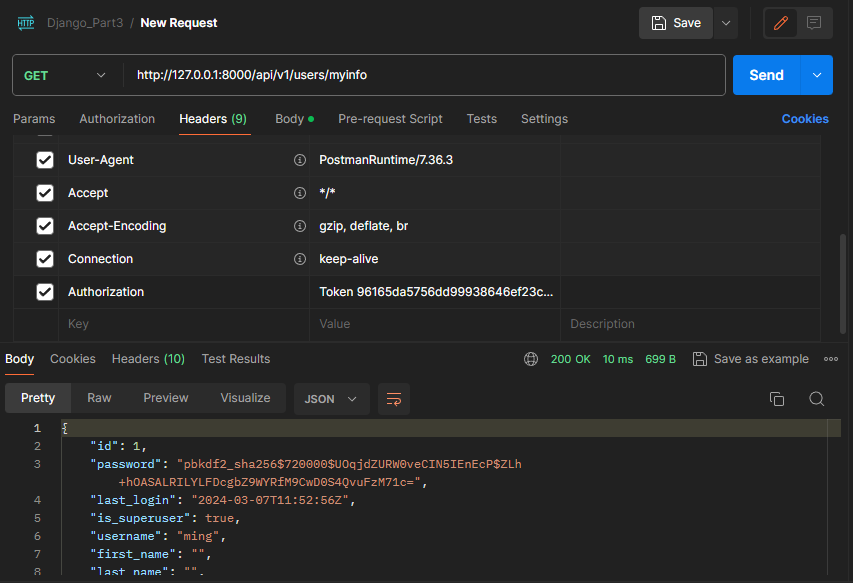This screenshot has width=853, height=583.
Task: Click the "username": "ming" line
Action: 158,536
